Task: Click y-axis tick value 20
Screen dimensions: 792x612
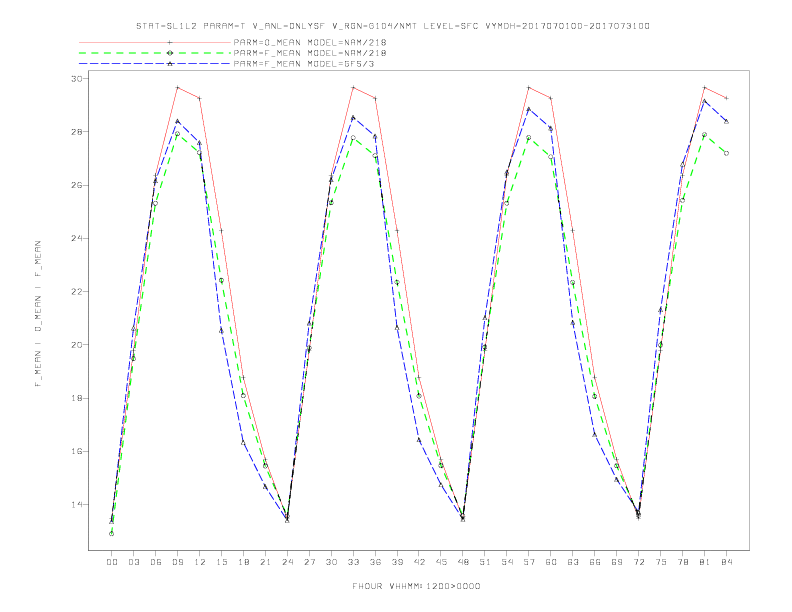Action: coord(76,345)
